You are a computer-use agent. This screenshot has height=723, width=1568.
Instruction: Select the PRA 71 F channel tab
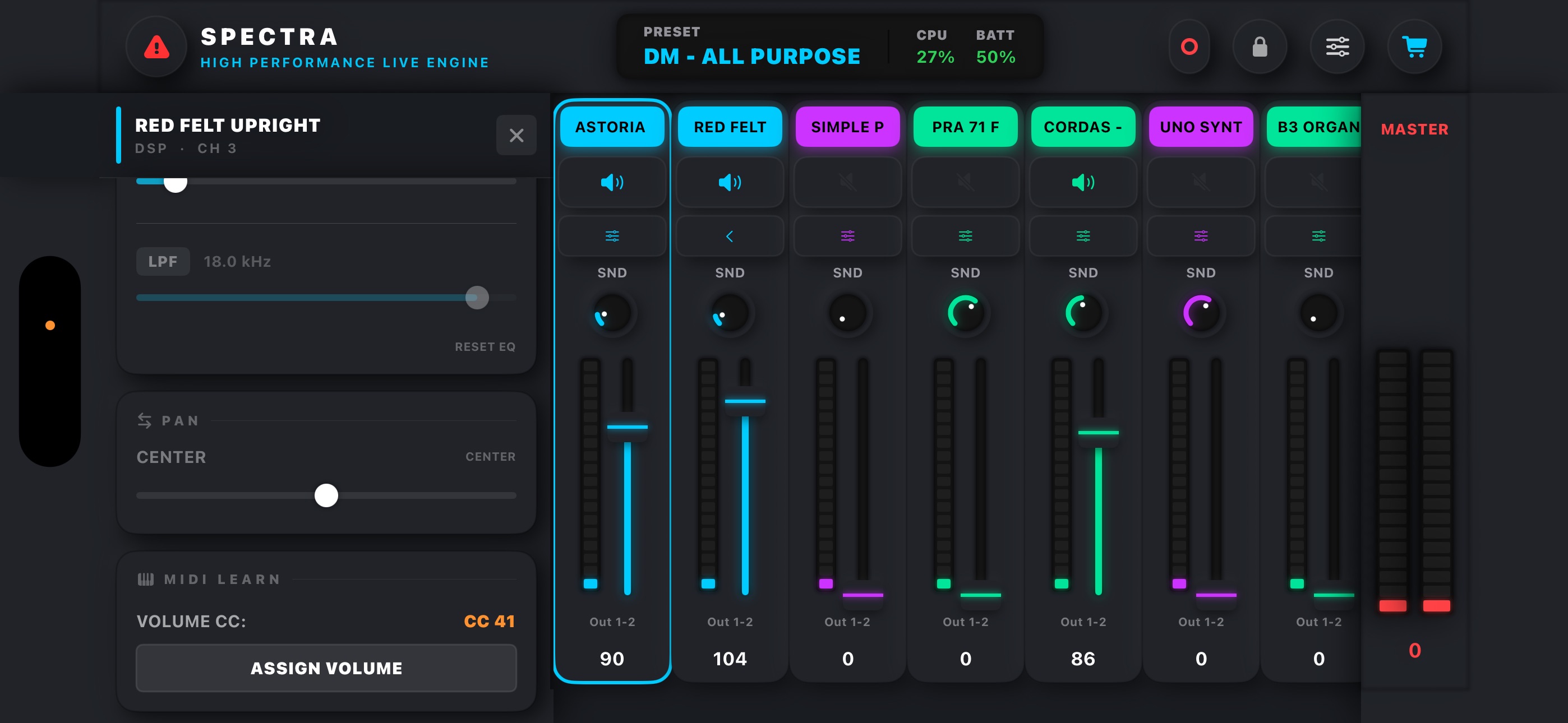pos(965,127)
